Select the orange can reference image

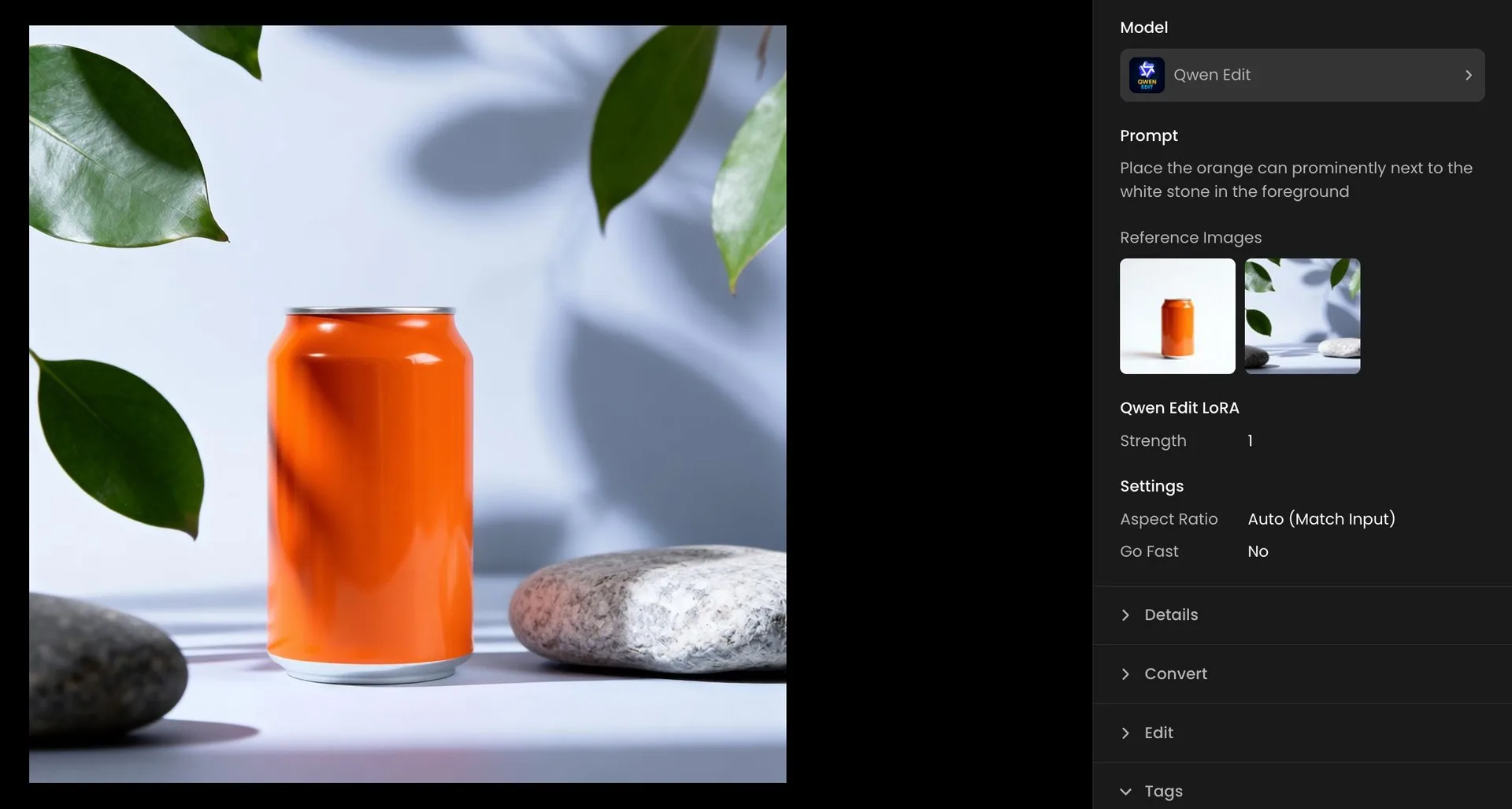coord(1177,317)
